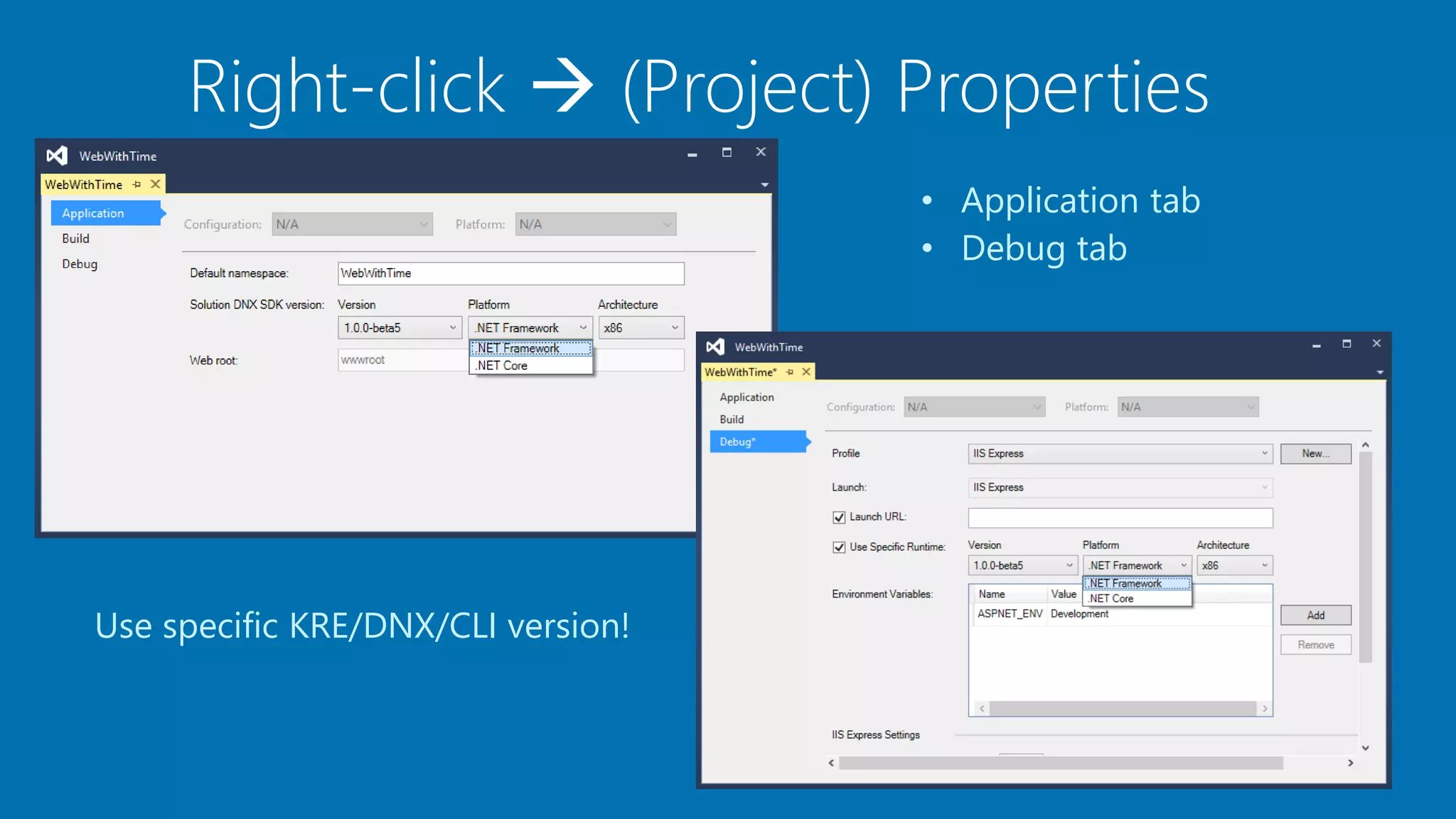Click Debug page vertical scrollbar thumb
This screenshot has height=819, width=1456.
tap(1366, 557)
